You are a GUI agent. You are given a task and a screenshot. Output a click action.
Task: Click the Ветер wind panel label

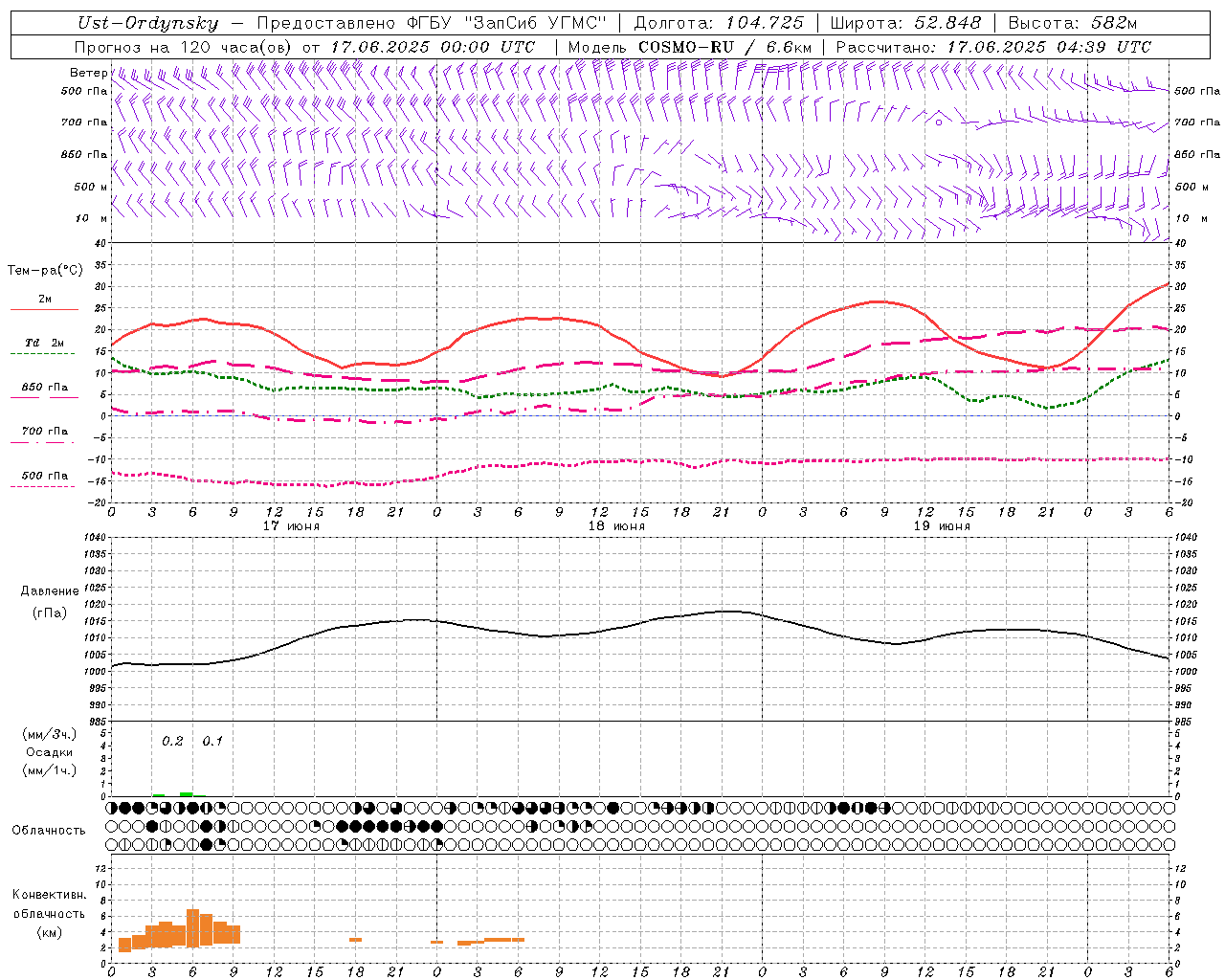(x=88, y=73)
